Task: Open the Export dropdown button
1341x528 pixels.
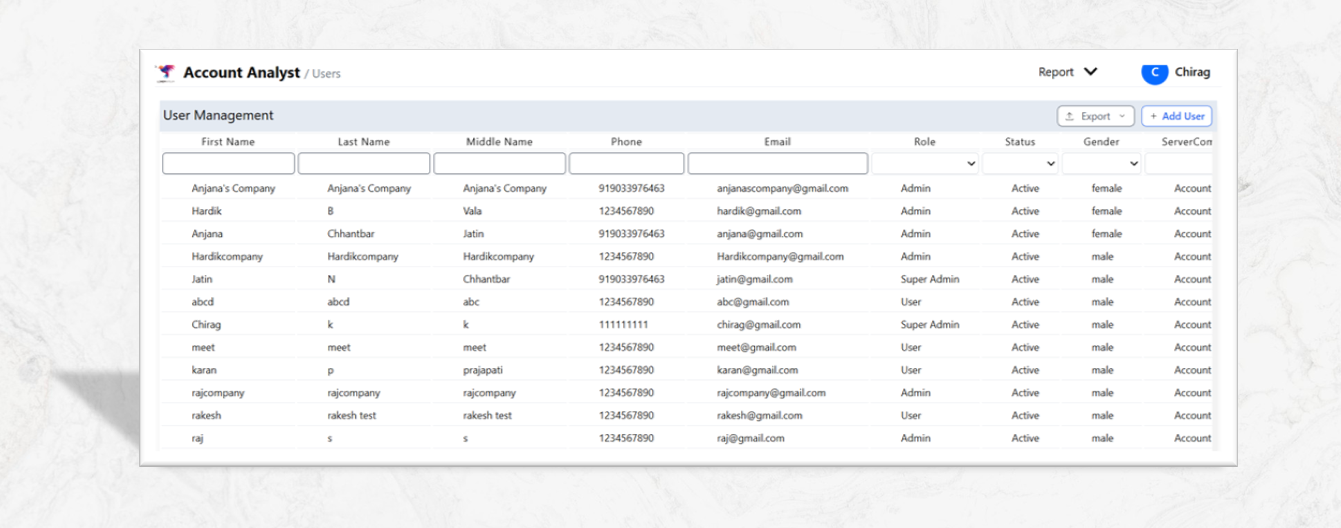Action: 1095,116
